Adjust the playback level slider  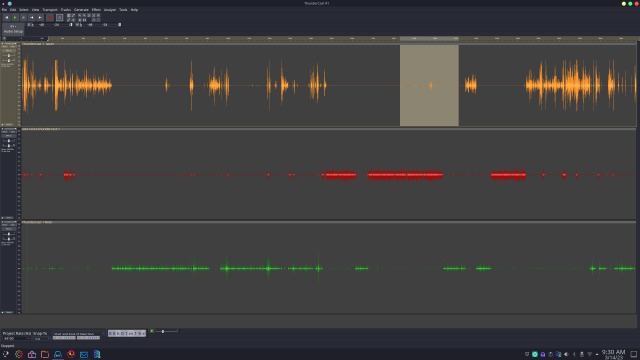[x=120, y=24]
